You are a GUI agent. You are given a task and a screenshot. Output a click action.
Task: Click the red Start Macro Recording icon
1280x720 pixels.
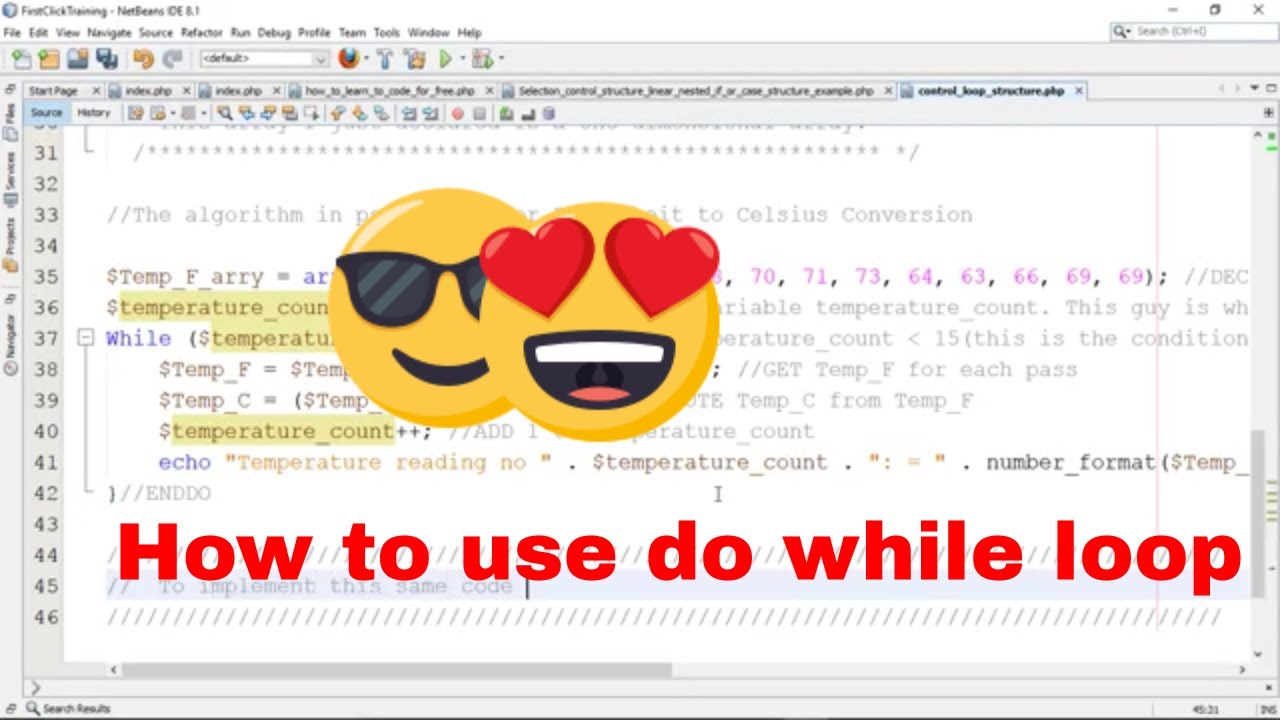(457, 113)
